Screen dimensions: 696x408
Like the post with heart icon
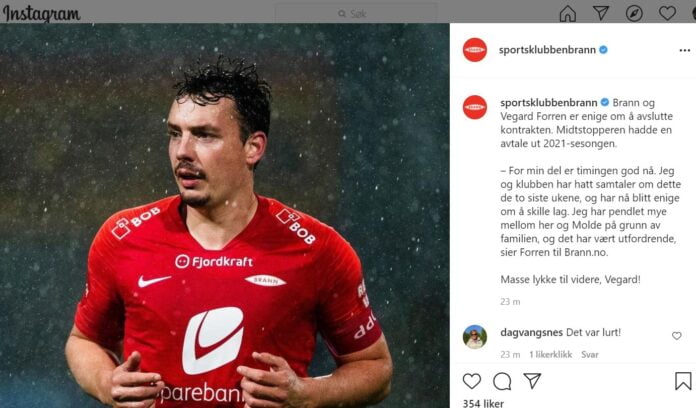[x=472, y=381]
